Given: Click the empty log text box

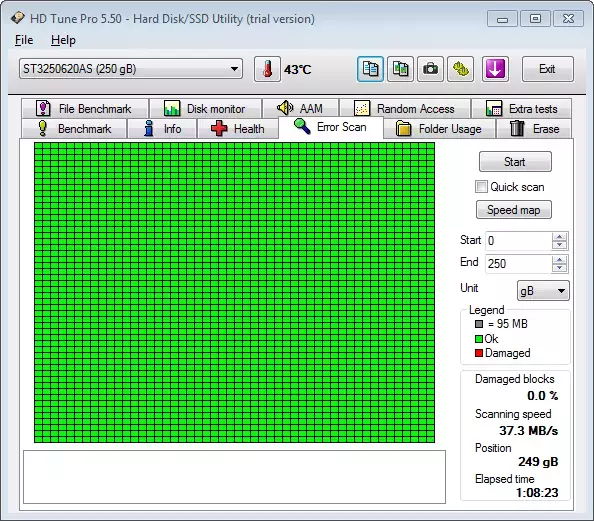Looking at the screenshot, I should (x=234, y=477).
